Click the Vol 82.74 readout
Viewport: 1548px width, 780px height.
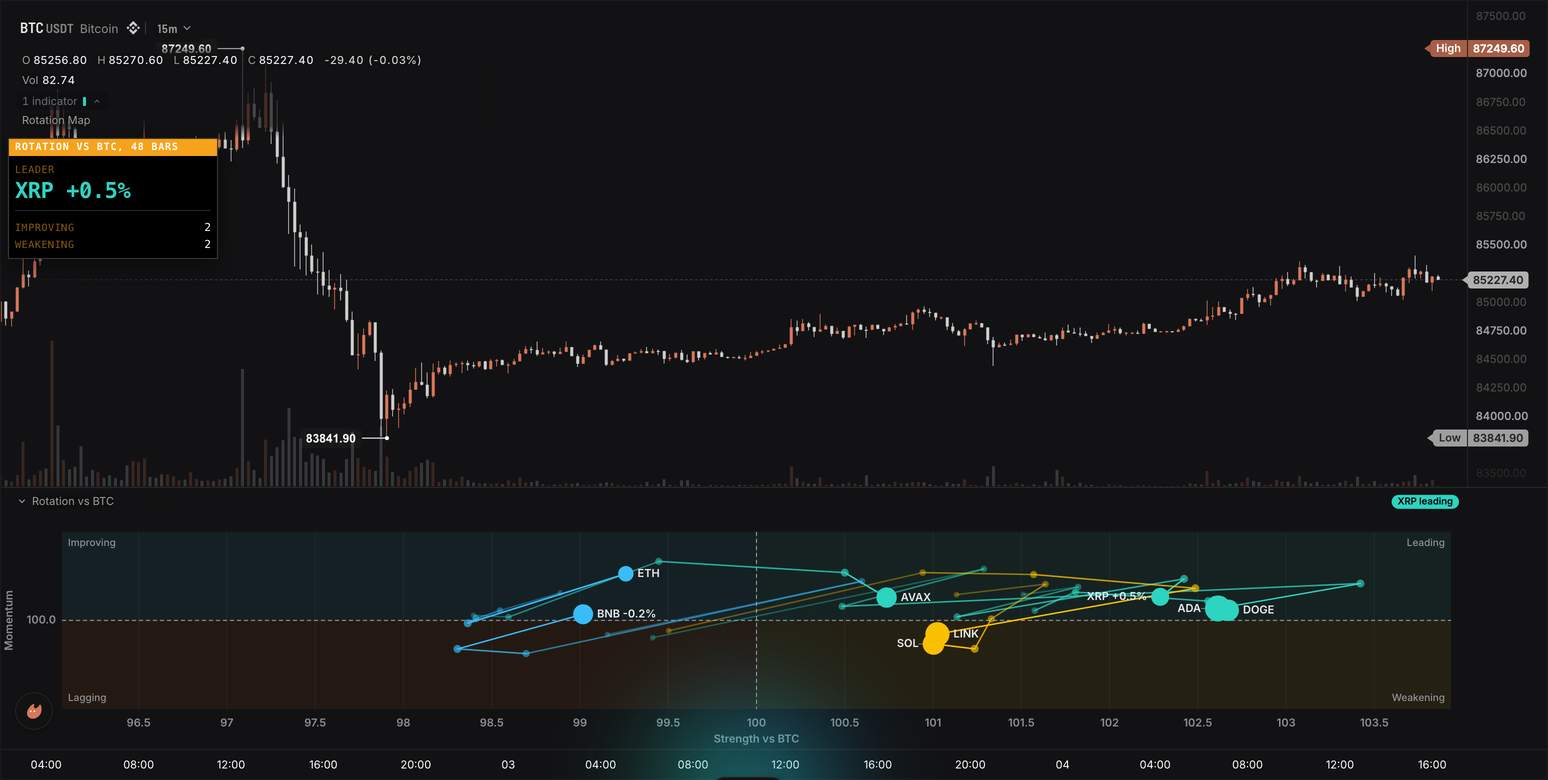tap(48, 80)
